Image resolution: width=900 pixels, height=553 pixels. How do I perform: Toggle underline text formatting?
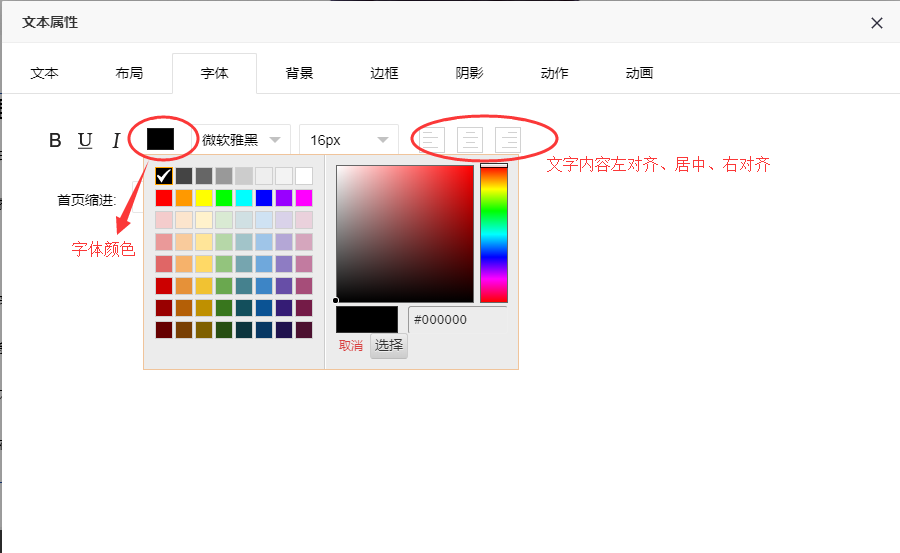tap(85, 141)
